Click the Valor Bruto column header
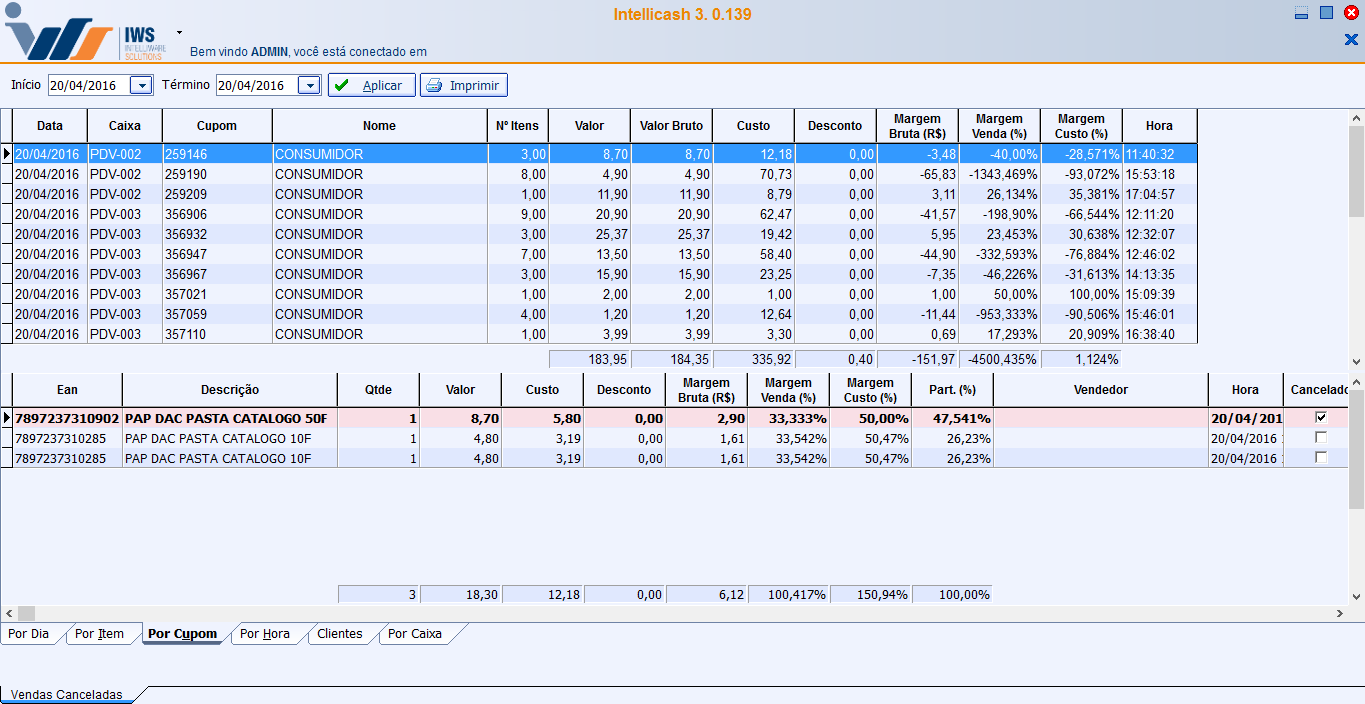The width and height of the screenshot is (1365, 704). (672, 126)
